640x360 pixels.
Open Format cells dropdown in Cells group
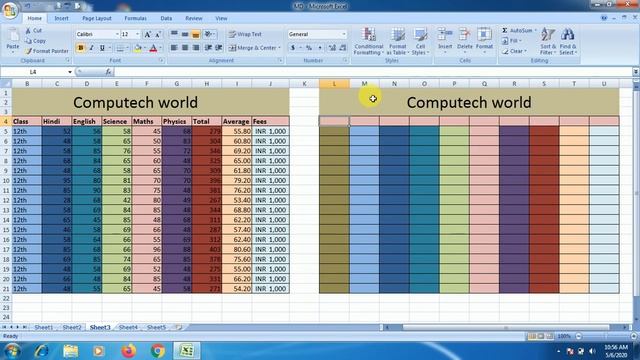[x=484, y=41]
